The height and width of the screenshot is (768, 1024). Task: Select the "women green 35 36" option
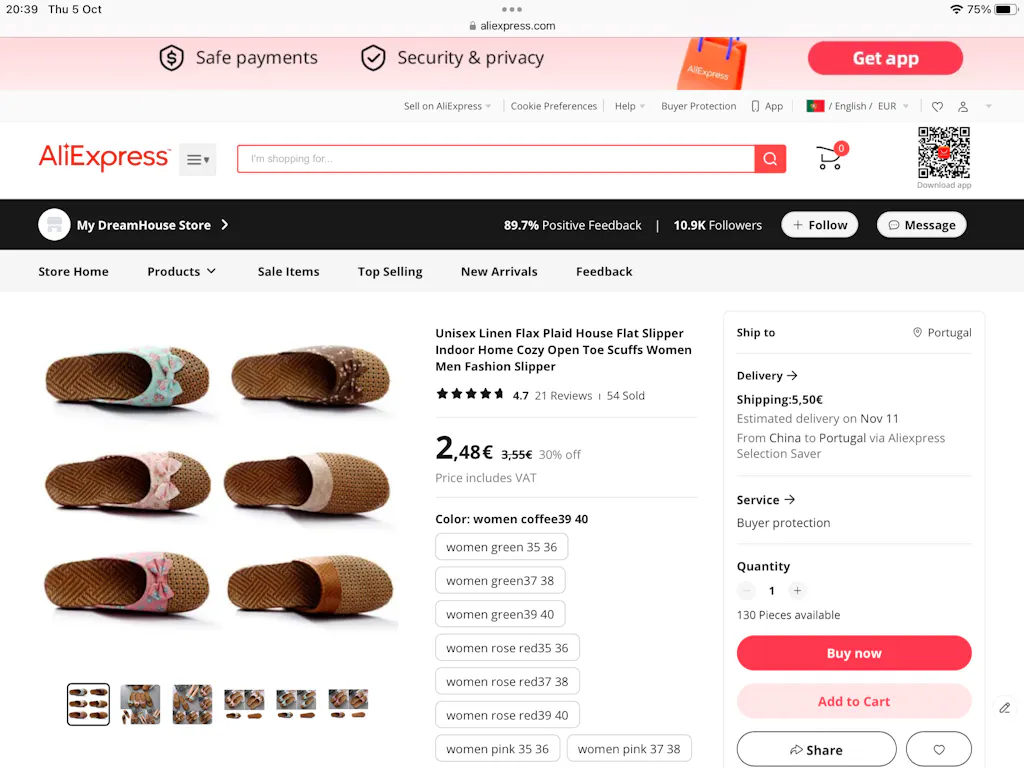point(502,547)
